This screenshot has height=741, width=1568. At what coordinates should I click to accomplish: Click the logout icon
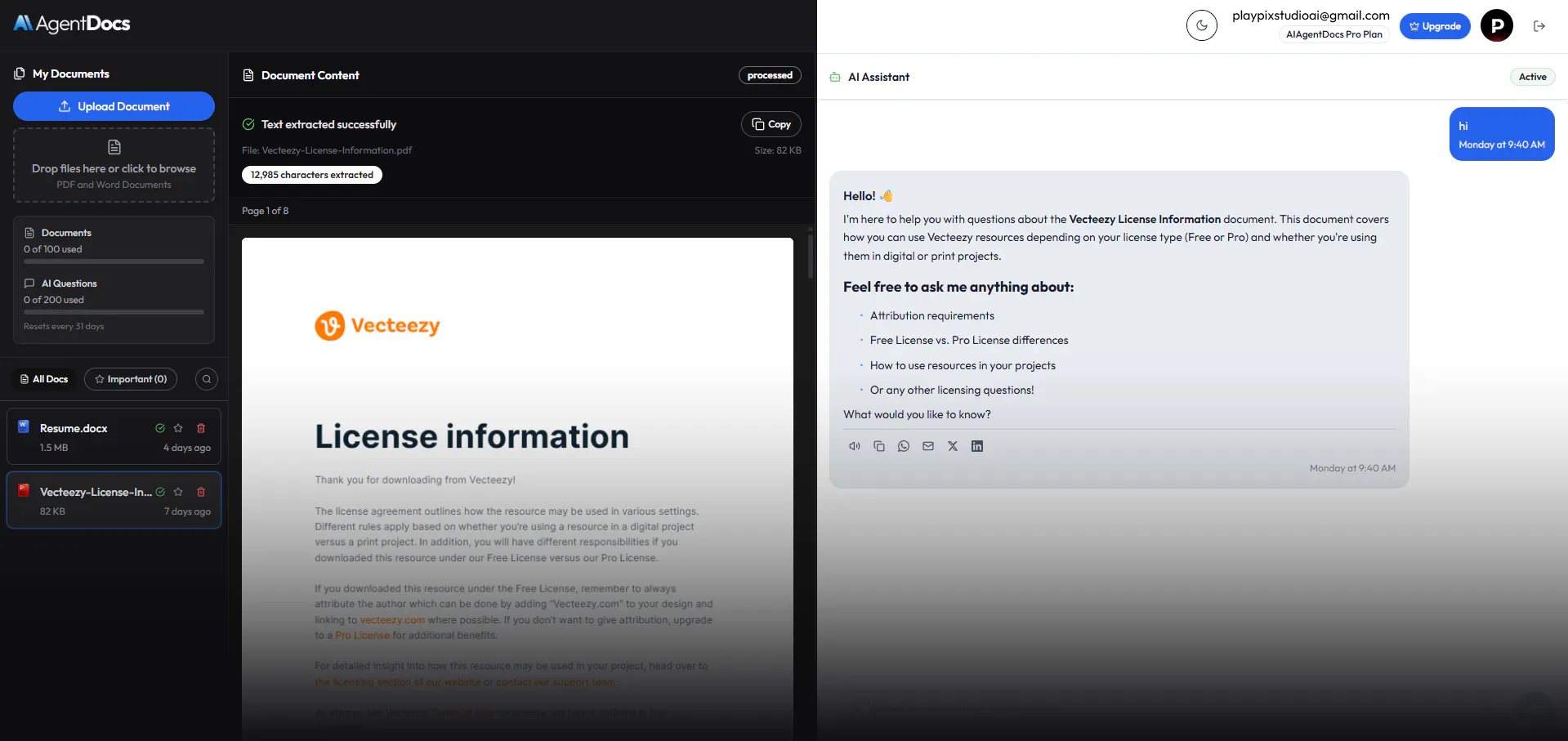tap(1539, 26)
